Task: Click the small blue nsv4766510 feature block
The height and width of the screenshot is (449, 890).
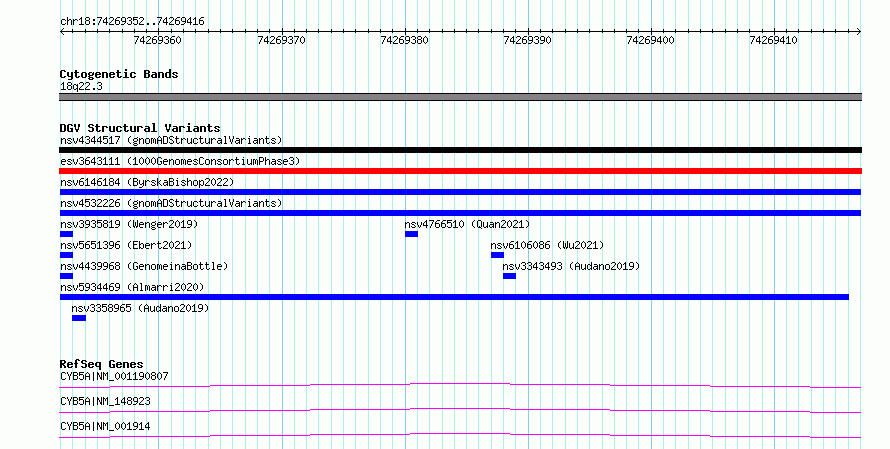Action: pos(412,234)
